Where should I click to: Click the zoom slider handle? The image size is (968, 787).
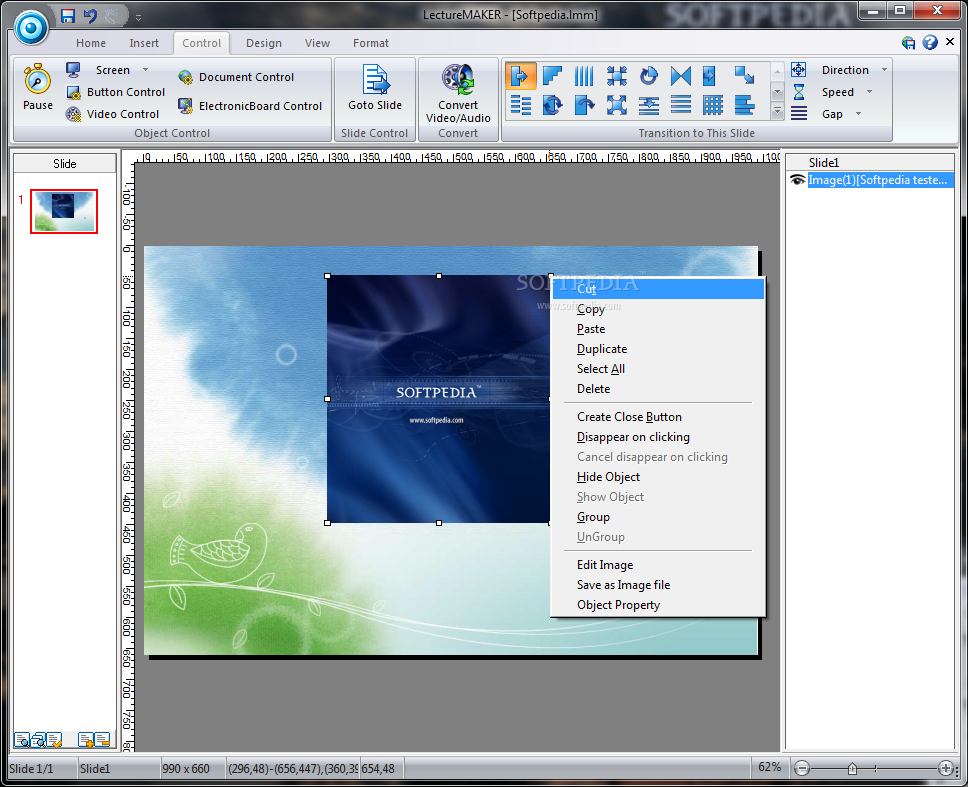(853, 768)
